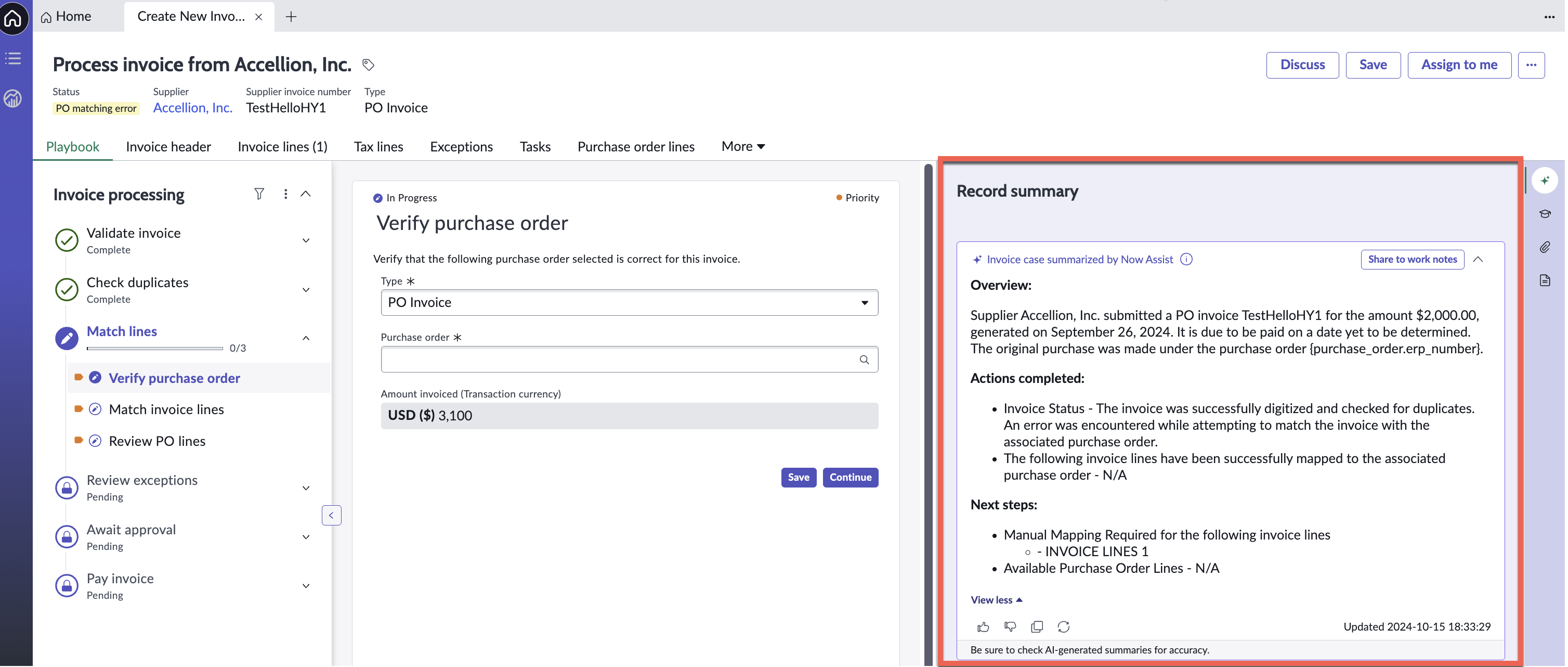The height and width of the screenshot is (667, 1568).
Task: Collapse the Invoice processing section
Action: 306,194
